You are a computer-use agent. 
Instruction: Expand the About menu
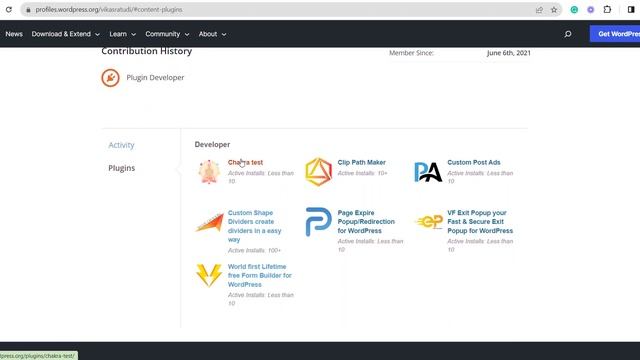213,34
